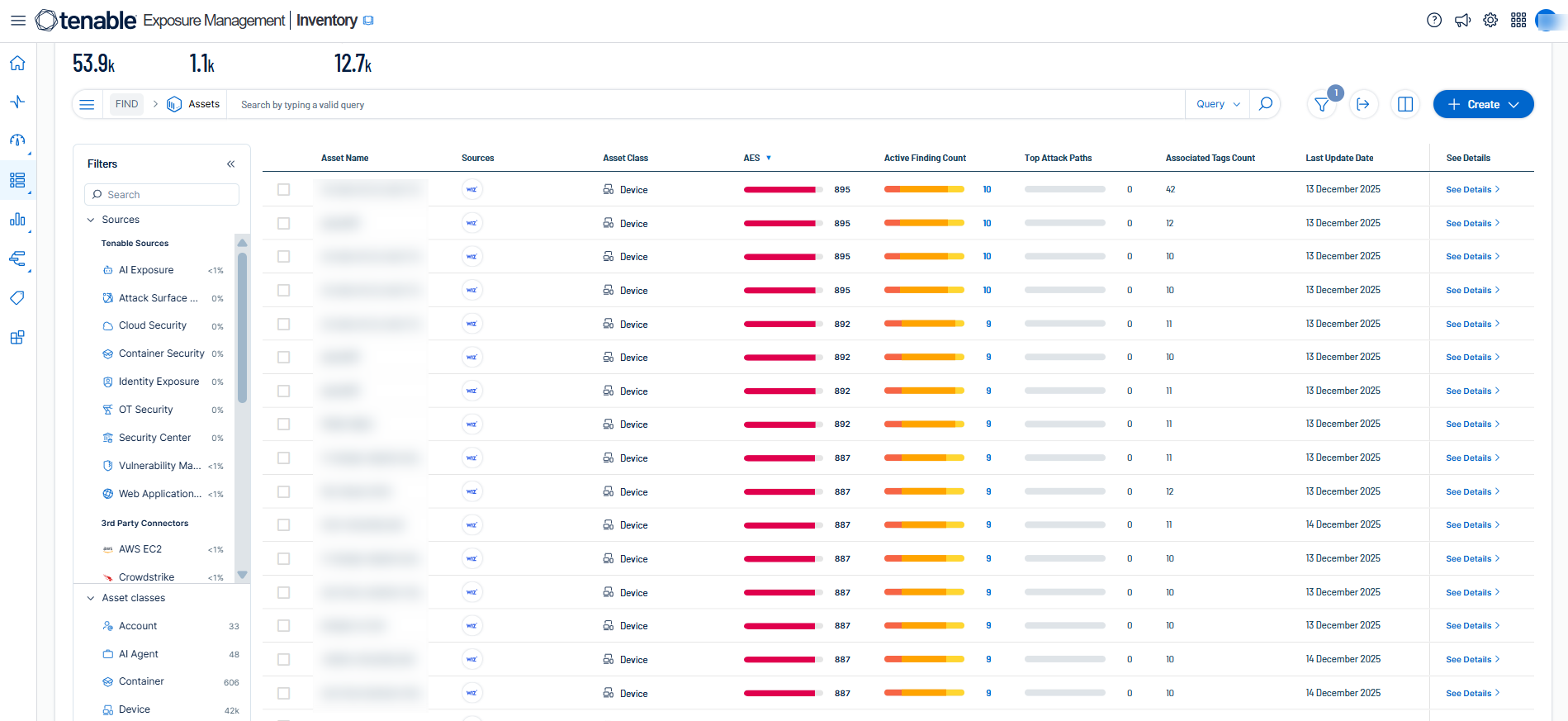Open the apps grid icon
This screenshot has height=721, width=1568.
pos(1518,21)
